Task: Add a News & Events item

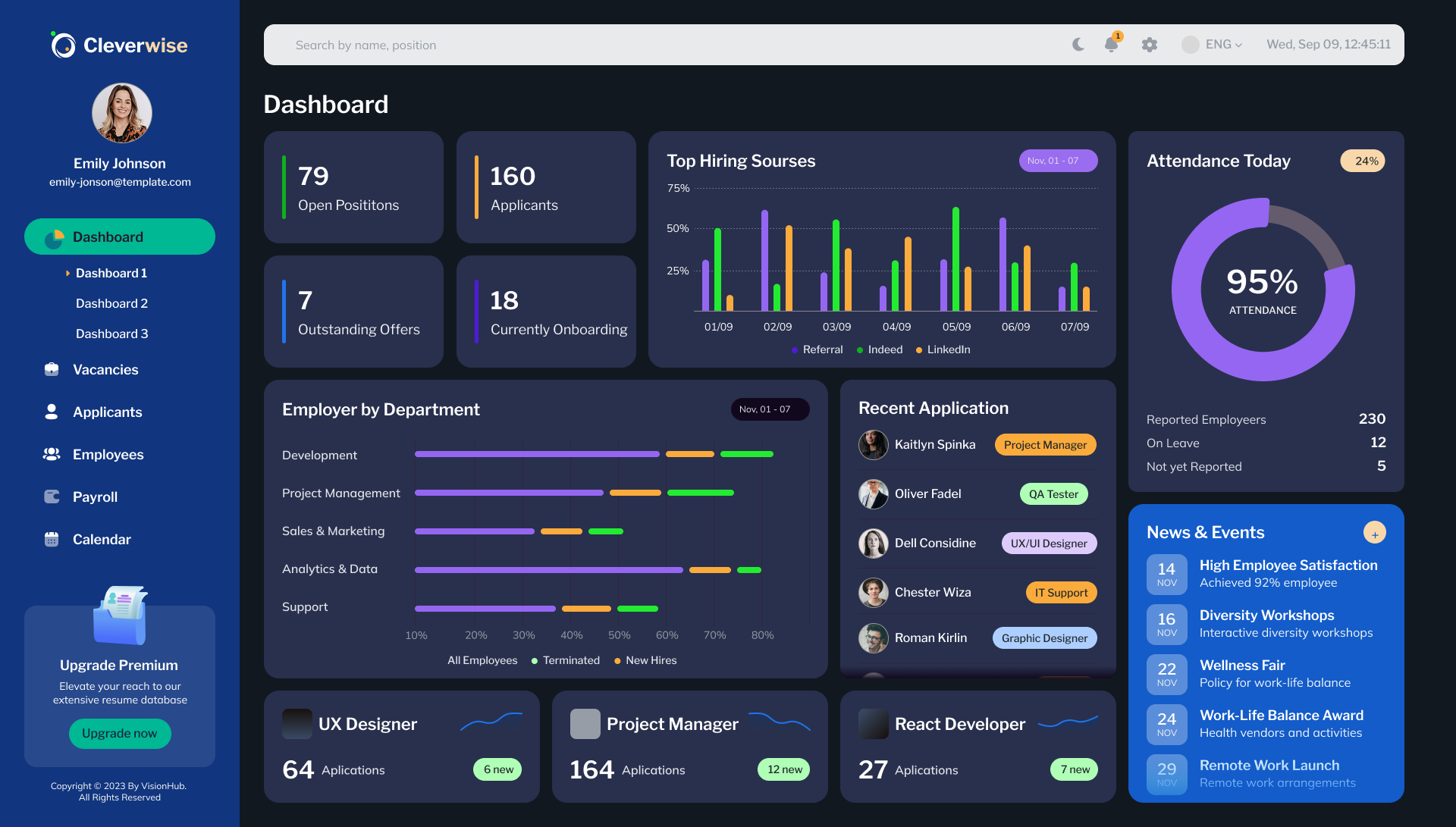Action: pos(1374,533)
